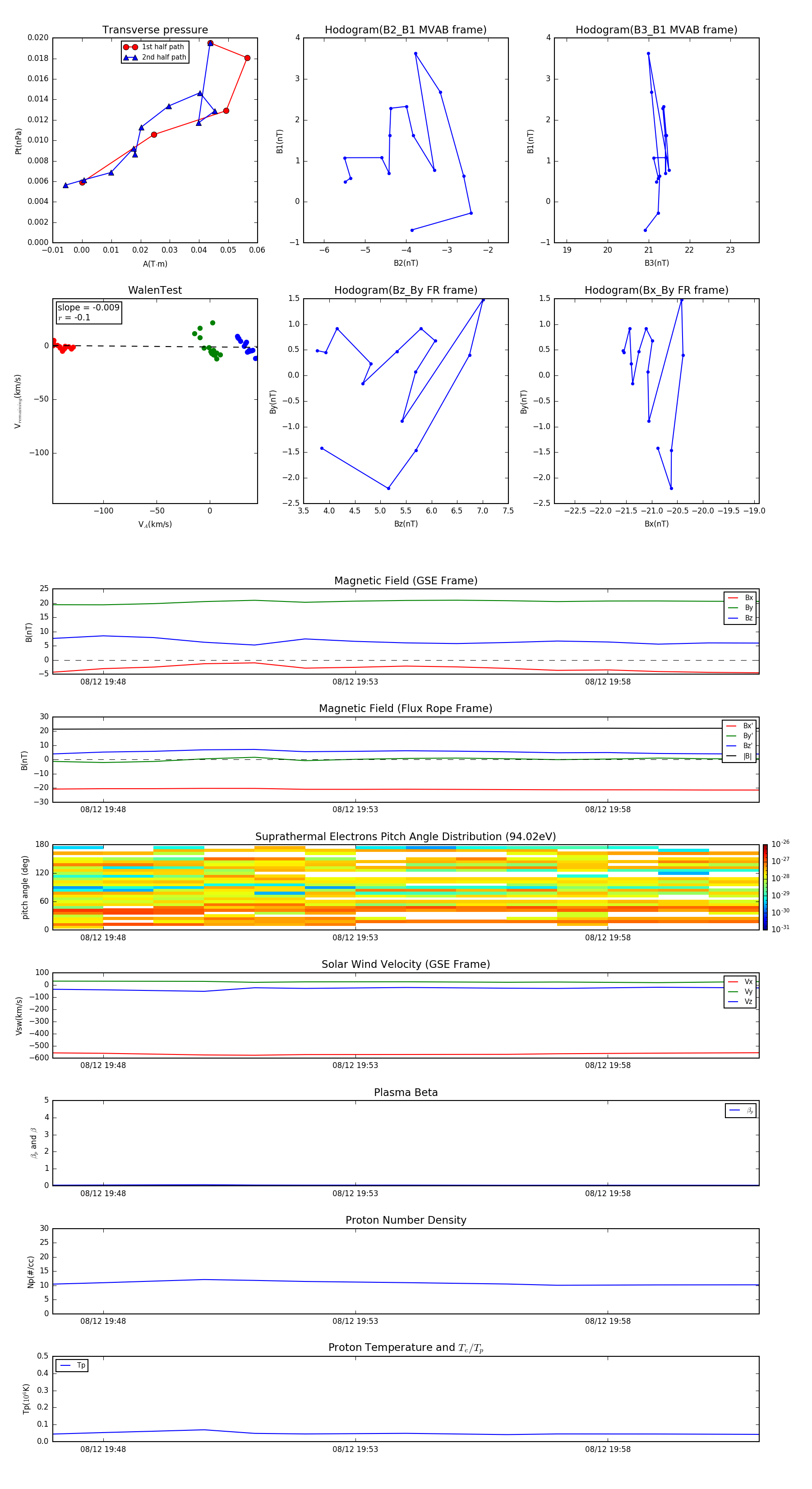Viewport: 812px width, 1489px height.
Task: Click the 'Plasma Beta' panel title
Action: coord(406,1093)
